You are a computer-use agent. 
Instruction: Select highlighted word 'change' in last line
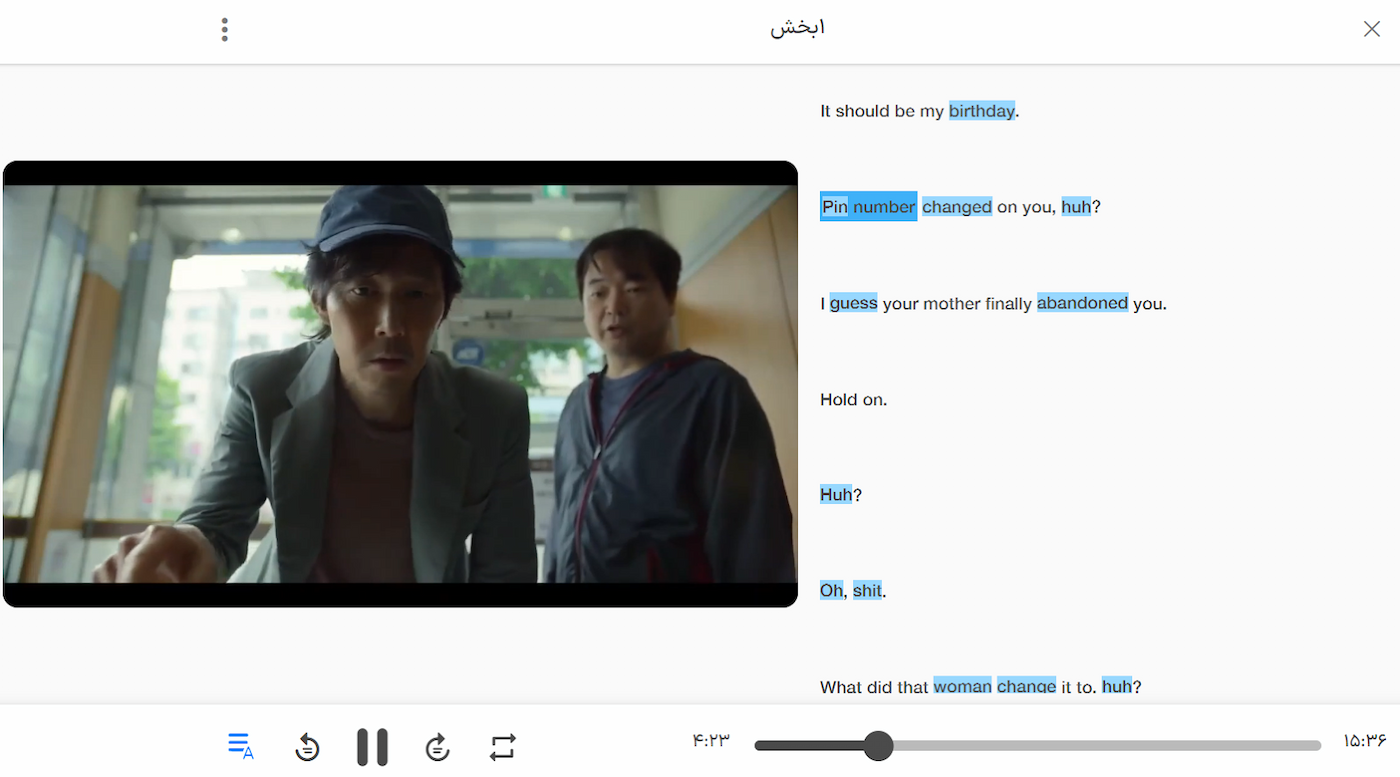pos(1026,686)
